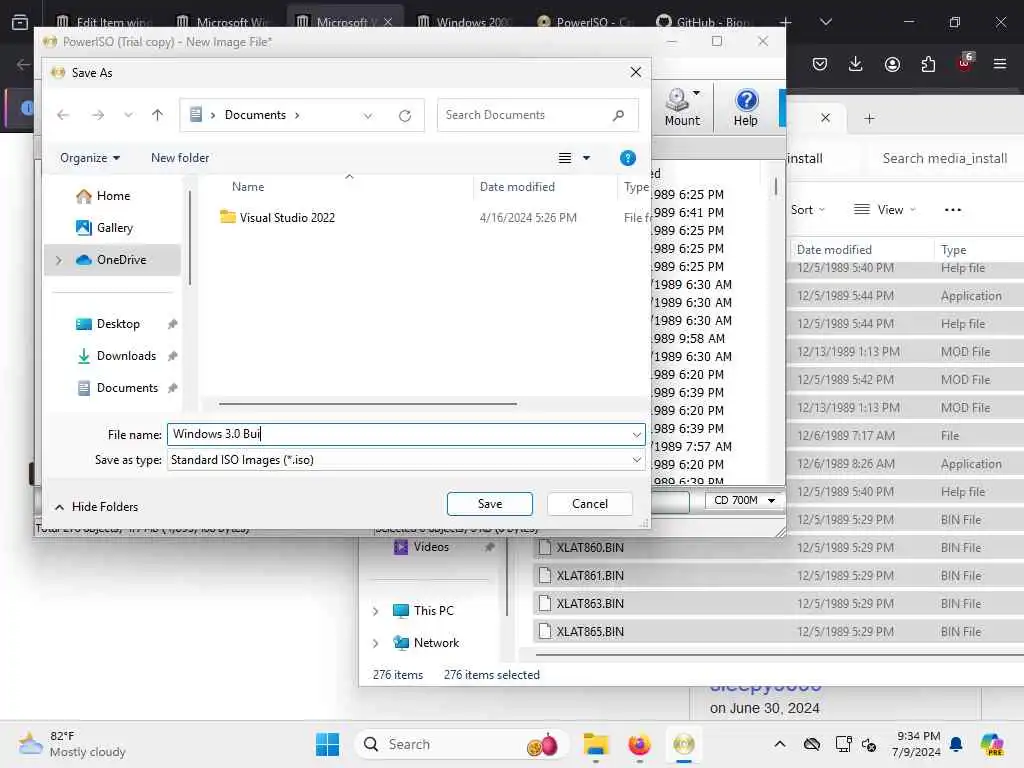Click the New folder button
The height and width of the screenshot is (768, 1024).
pos(180,158)
